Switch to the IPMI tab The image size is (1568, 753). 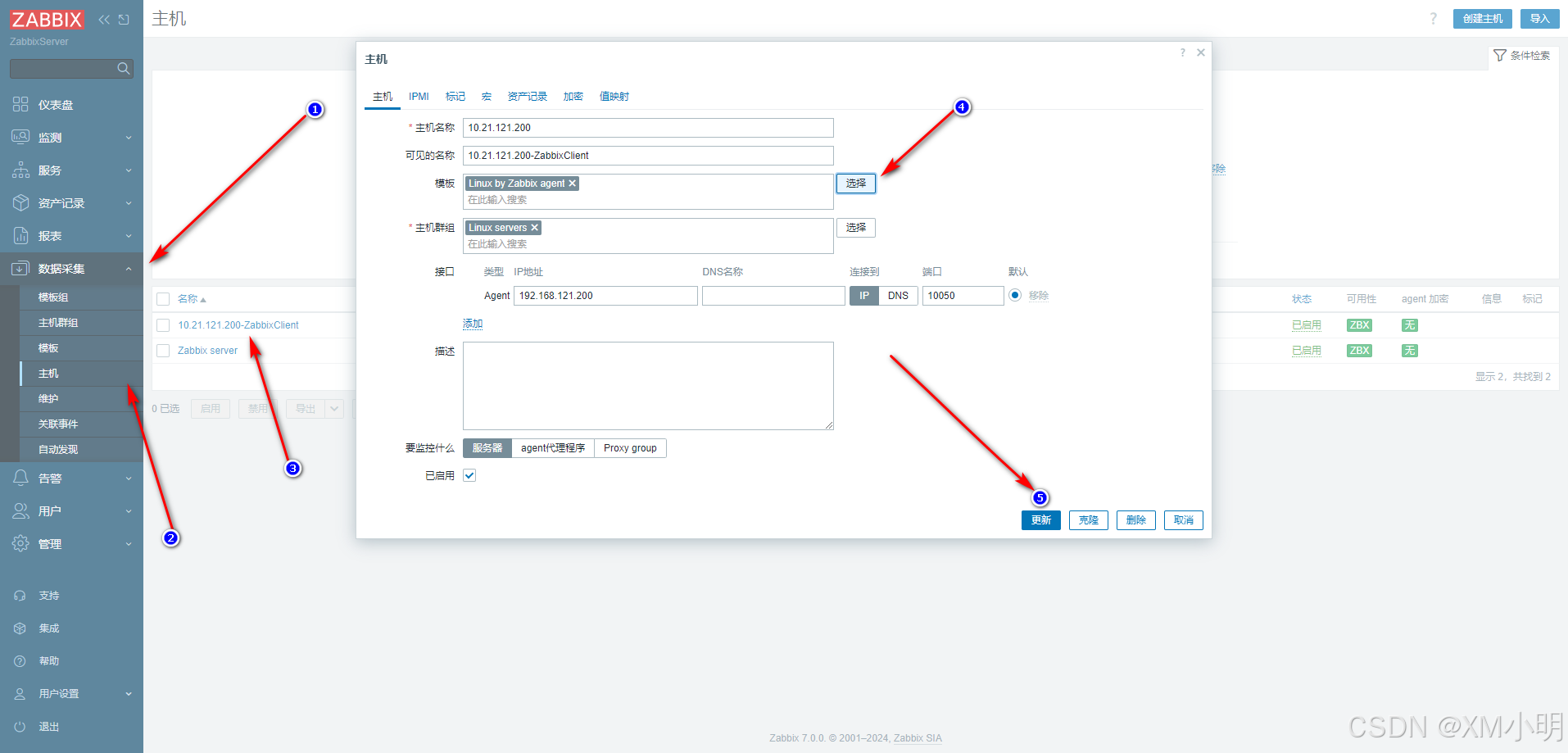coord(419,97)
